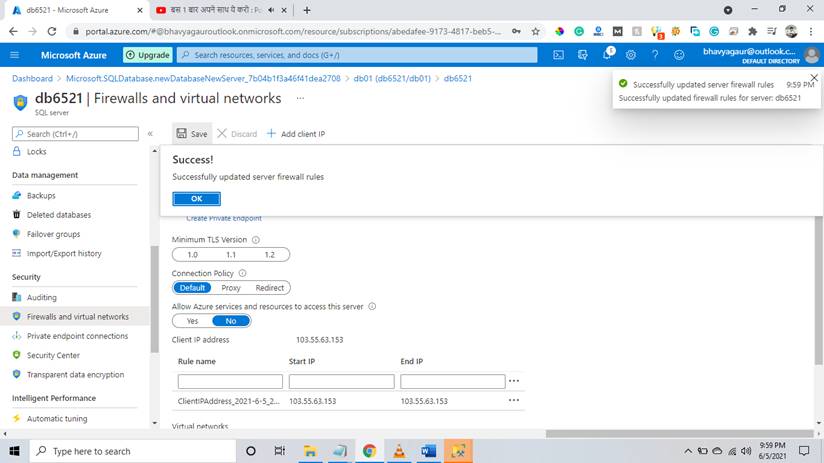Click the Discard button
Screen dimensions: 824x463
pyautogui.click(x=237, y=133)
